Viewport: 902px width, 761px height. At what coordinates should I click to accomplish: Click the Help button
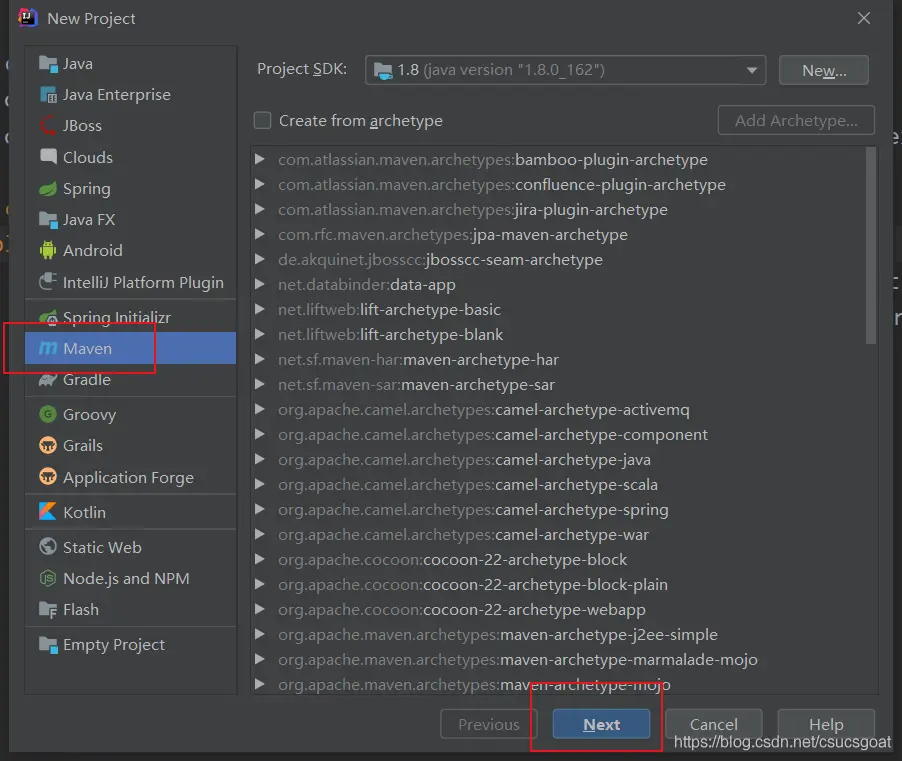(x=826, y=724)
